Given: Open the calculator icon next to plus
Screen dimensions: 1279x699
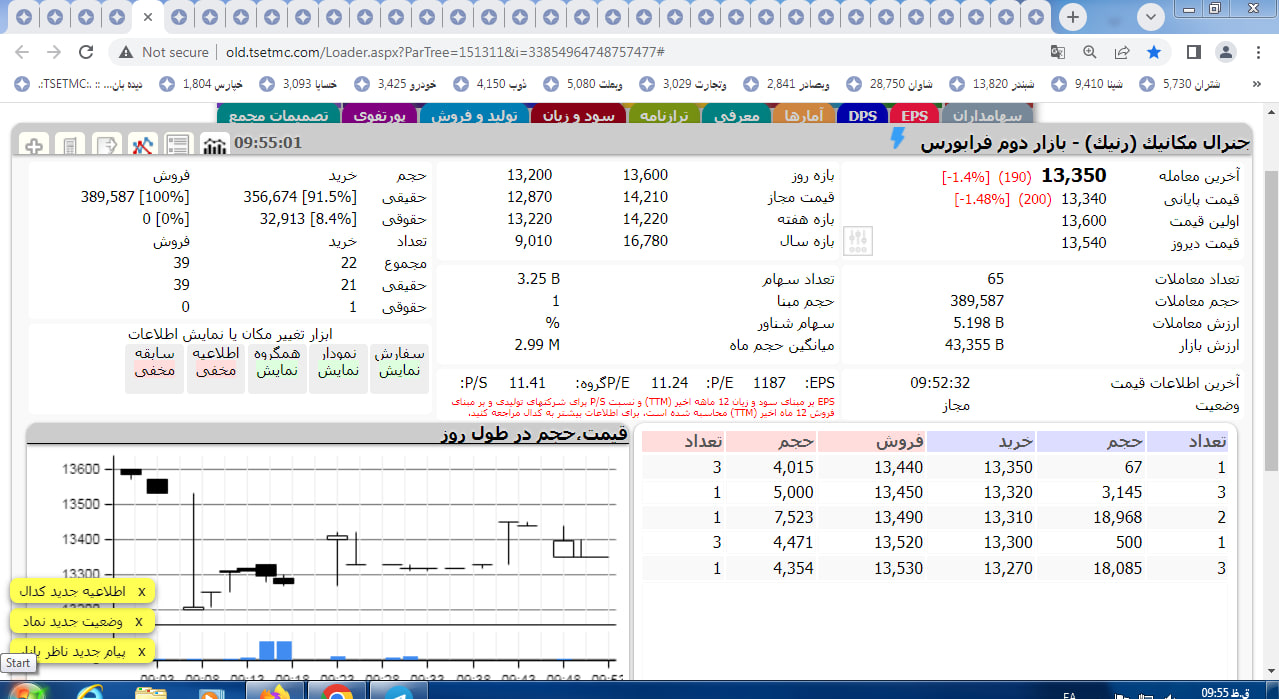Looking at the screenshot, I should coord(69,145).
